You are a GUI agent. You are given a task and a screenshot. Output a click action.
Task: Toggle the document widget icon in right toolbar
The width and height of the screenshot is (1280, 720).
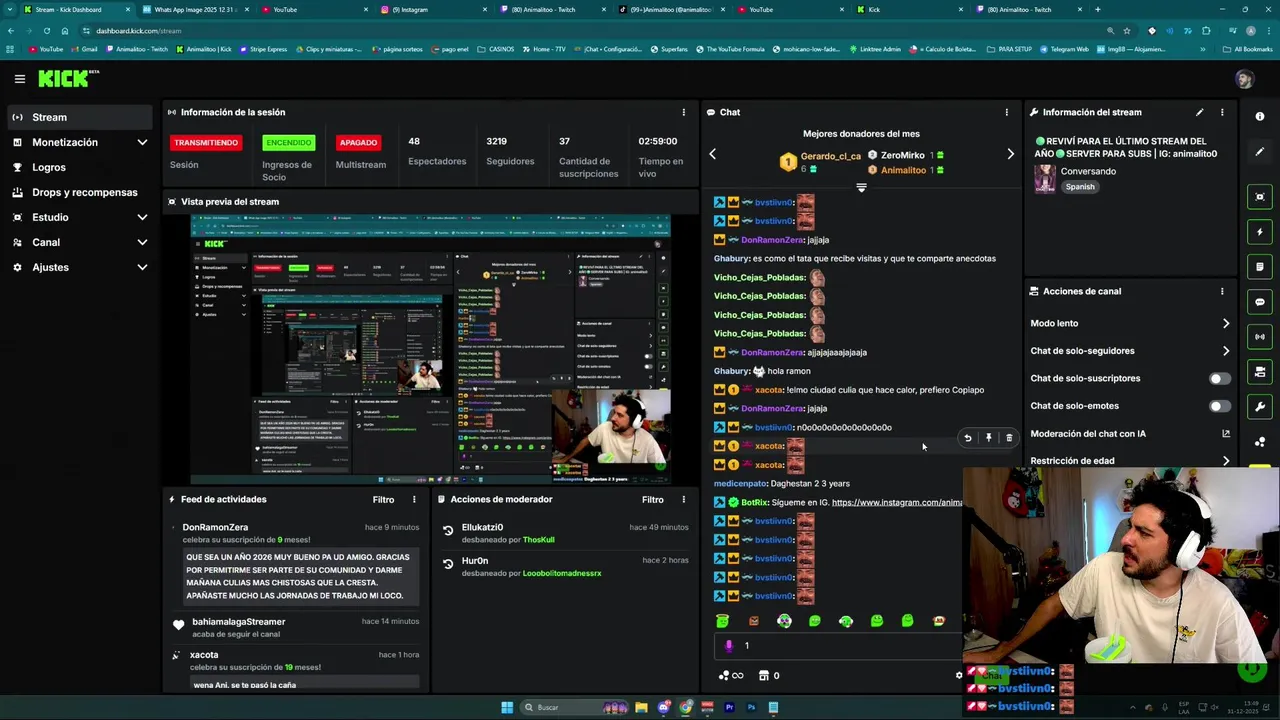click(1260, 267)
